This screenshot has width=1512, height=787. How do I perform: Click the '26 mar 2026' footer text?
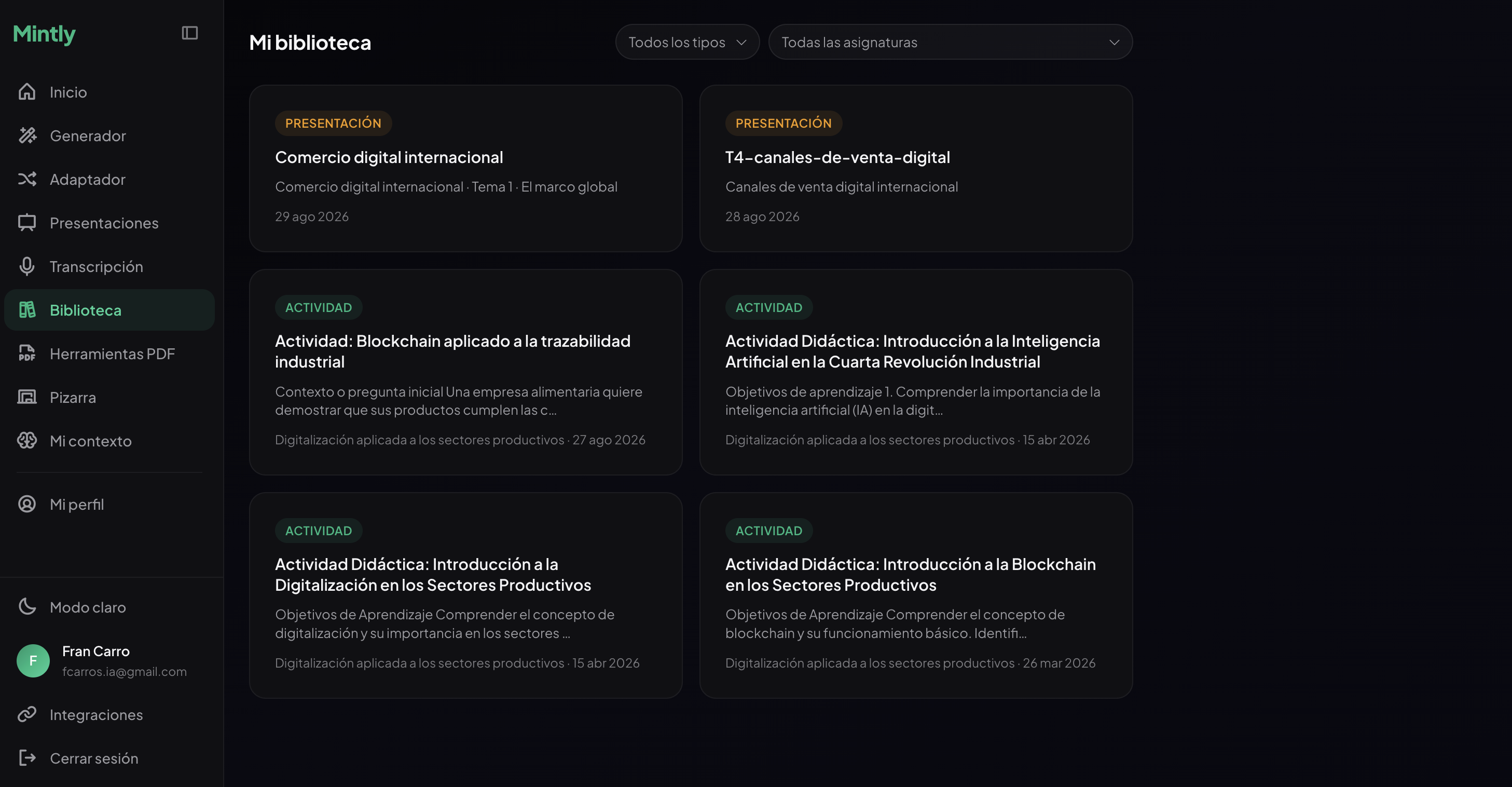click(x=1059, y=663)
